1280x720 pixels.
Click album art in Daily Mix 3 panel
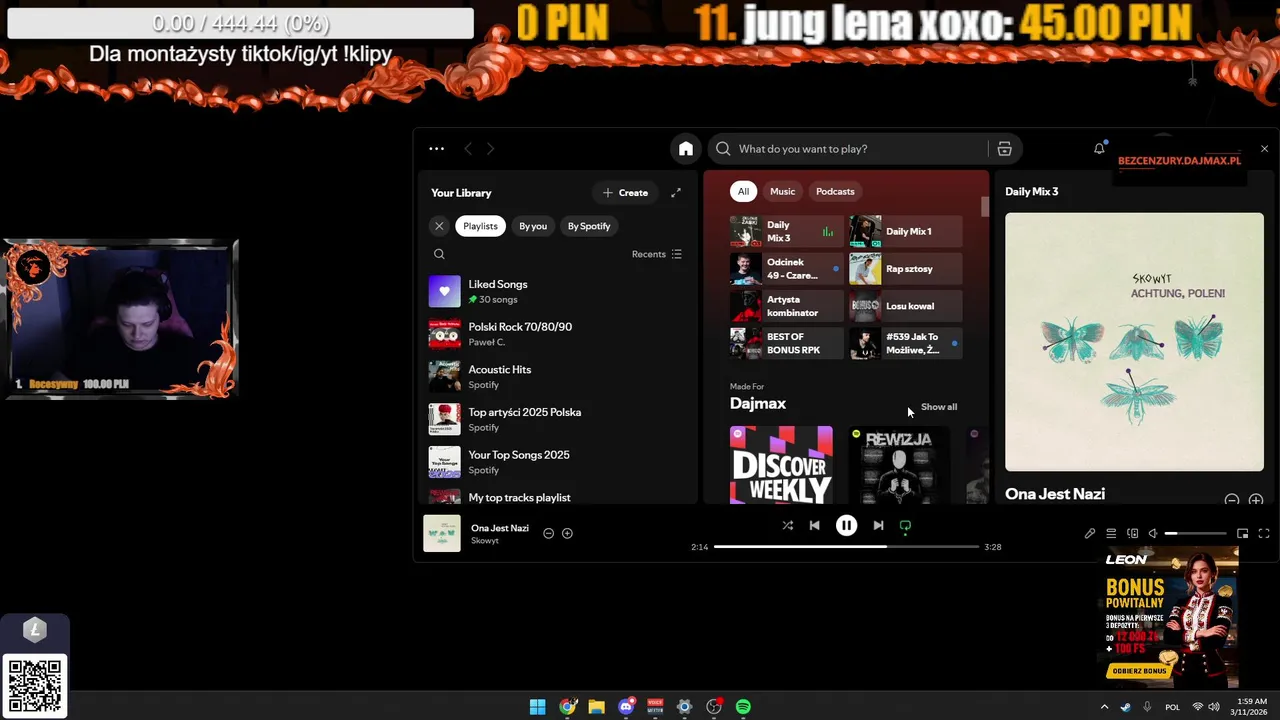(1134, 342)
